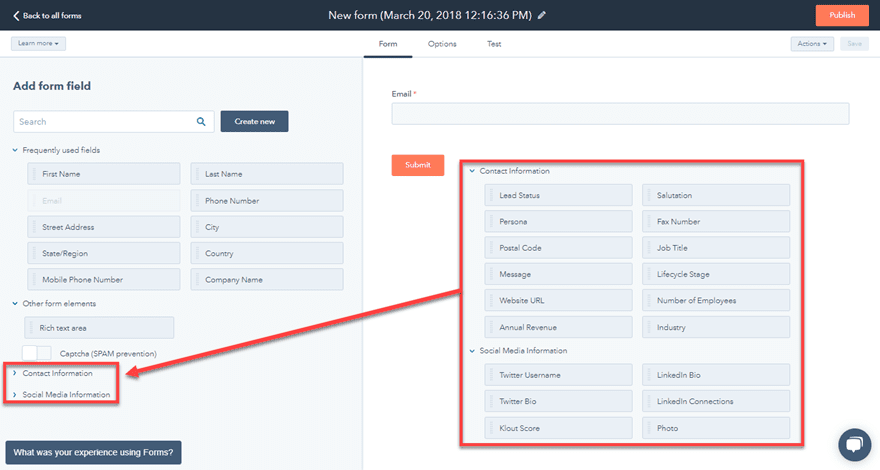This screenshot has height=470, width=880.
Task: Switch to the Test tab
Action: coord(494,44)
